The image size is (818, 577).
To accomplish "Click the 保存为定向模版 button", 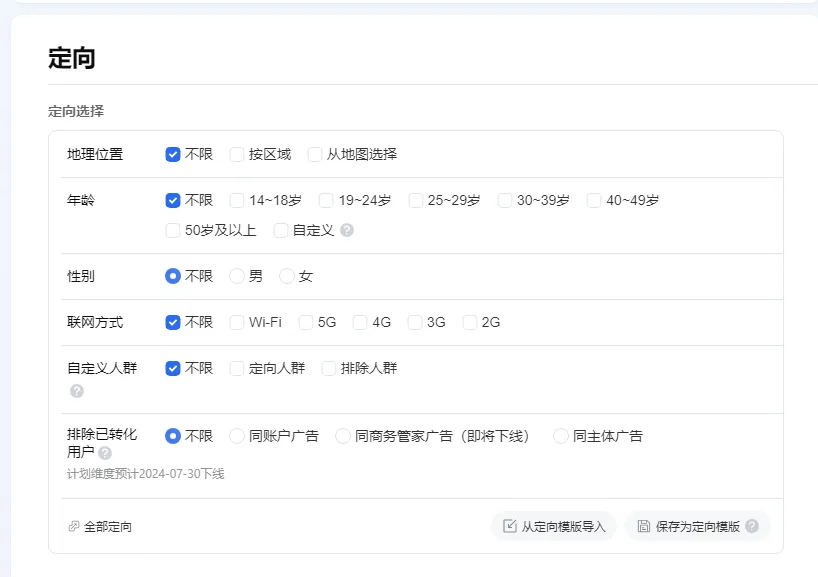I will click(693, 525).
